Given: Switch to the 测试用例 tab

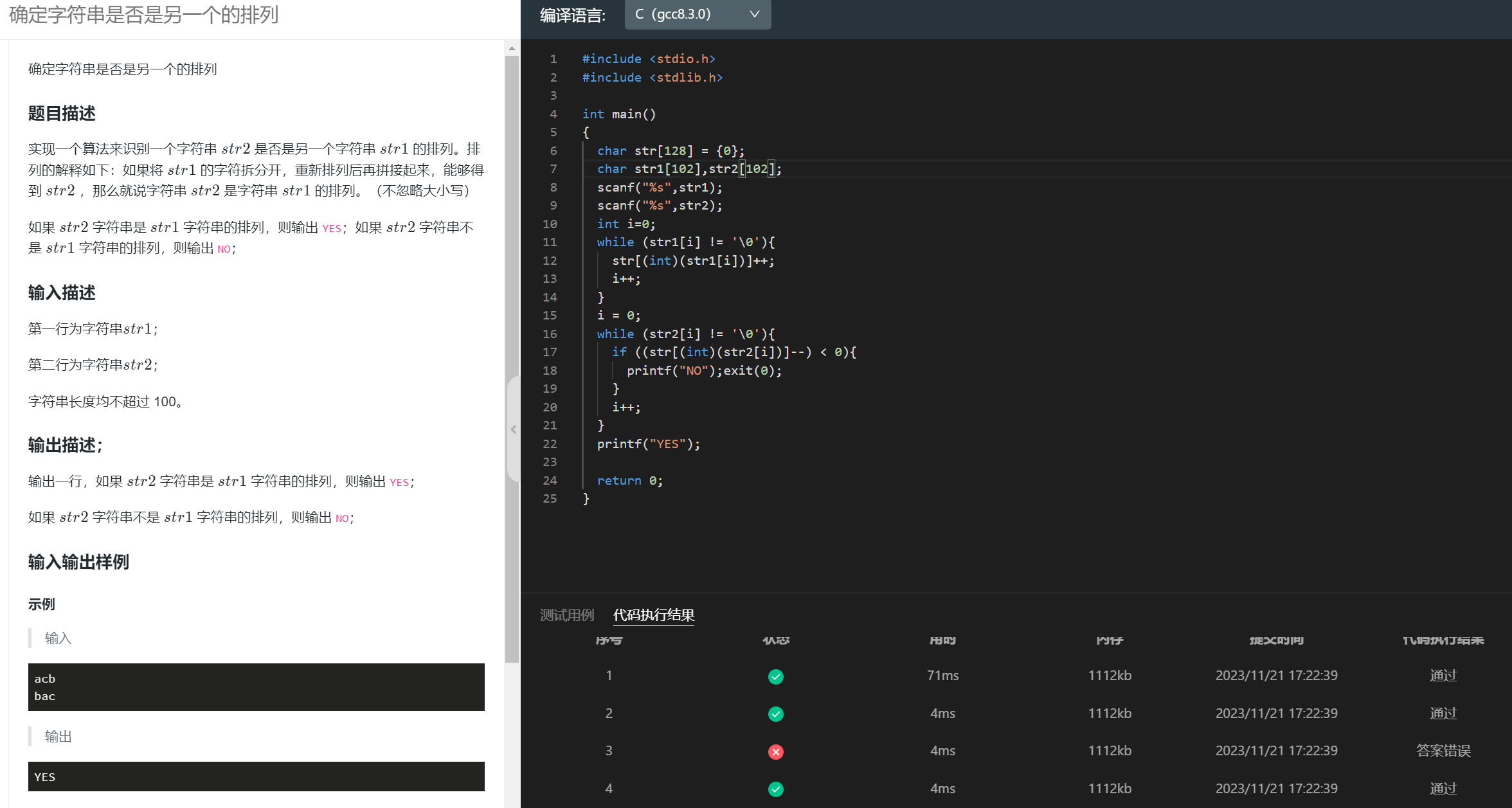Looking at the screenshot, I should pos(567,615).
